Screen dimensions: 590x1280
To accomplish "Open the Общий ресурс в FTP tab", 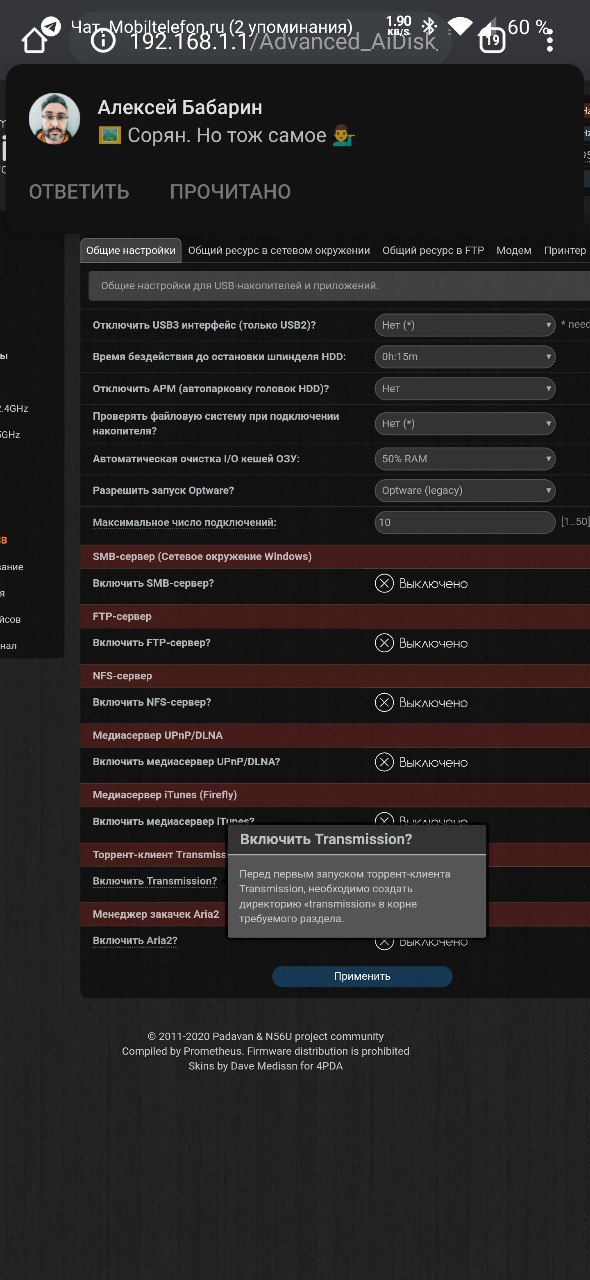I will [x=433, y=251].
